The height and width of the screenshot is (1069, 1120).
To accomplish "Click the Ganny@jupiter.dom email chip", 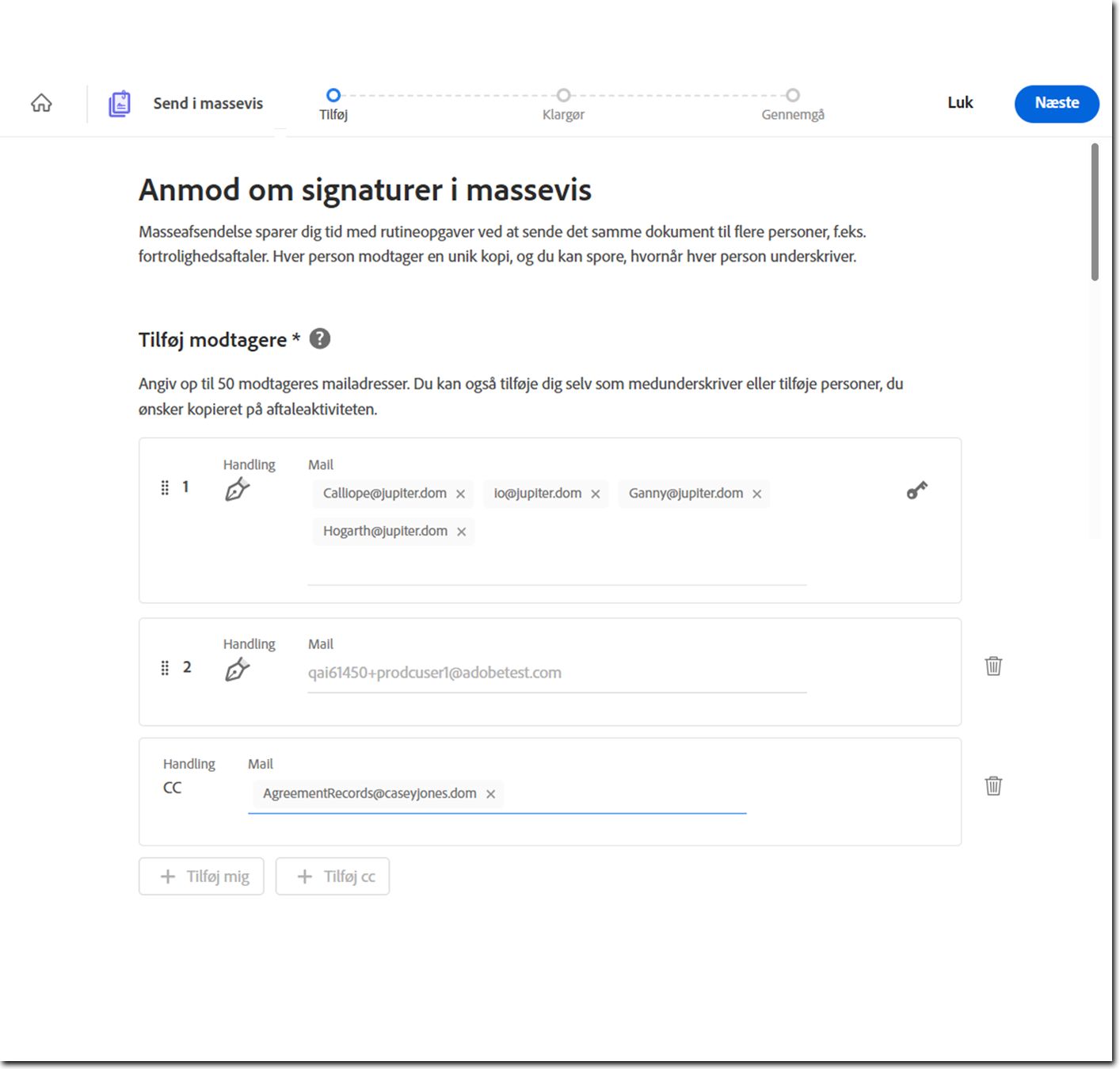I will [x=695, y=494].
